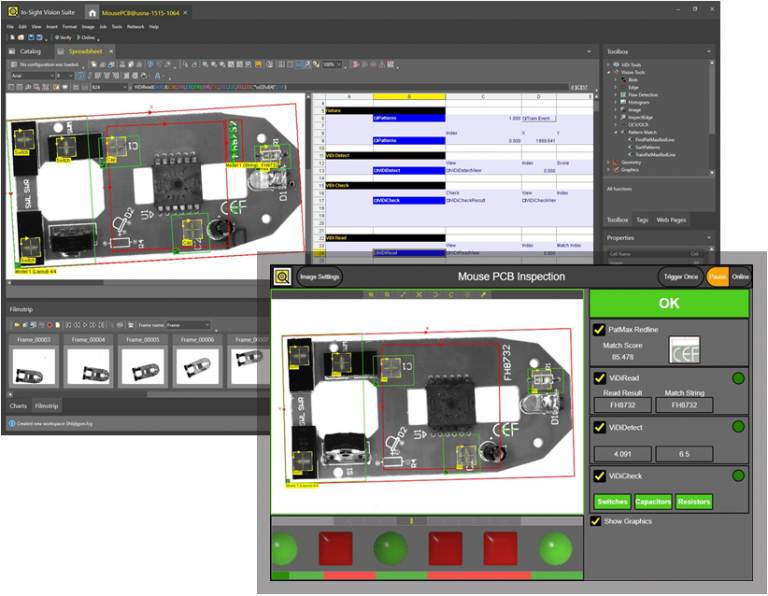The height and width of the screenshot is (596, 768).
Task: Click the green Capacitors button
Action: 653,501
